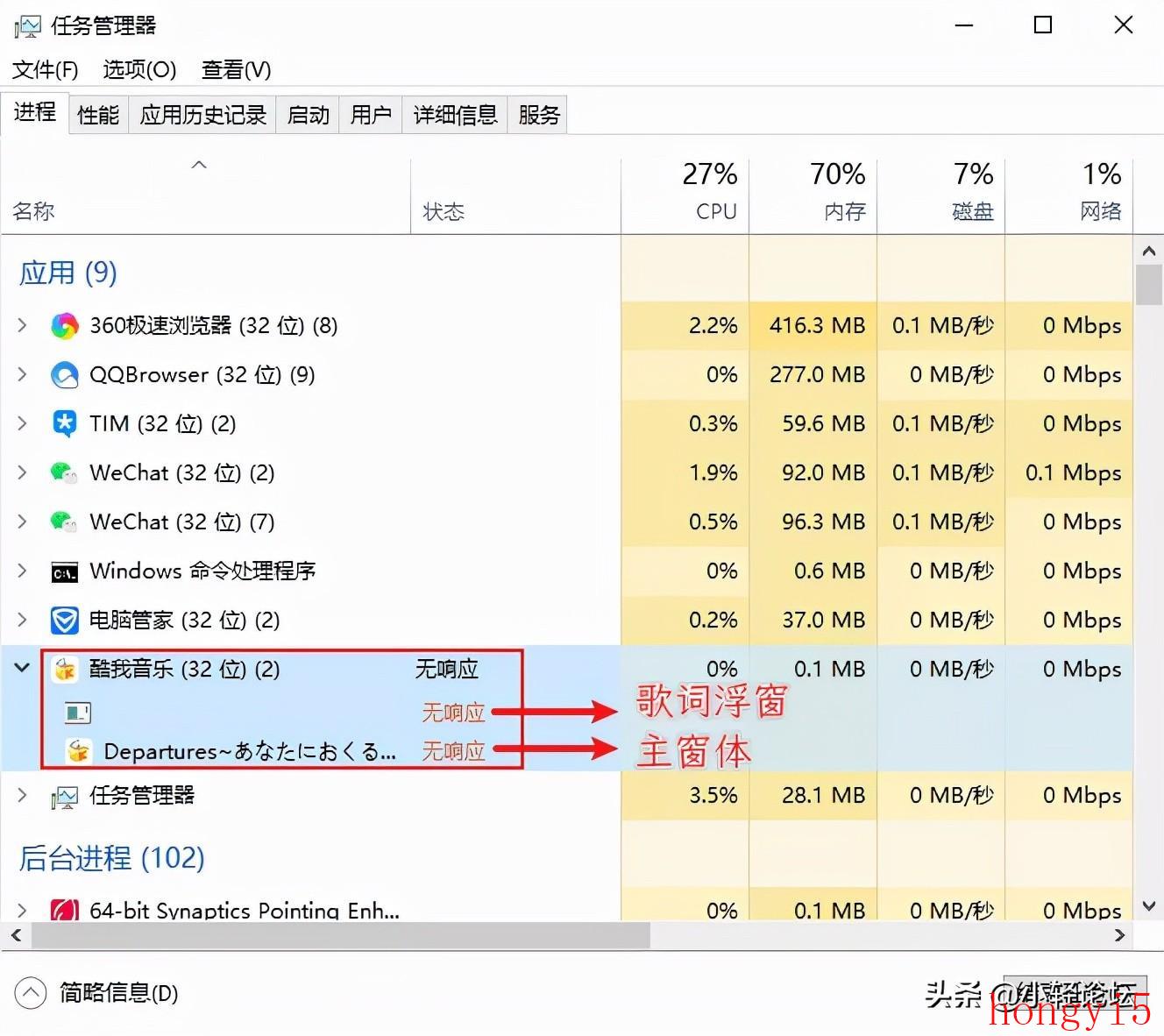Open the 查看(V) menu
This screenshot has width=1164, height=1036.
237,69
